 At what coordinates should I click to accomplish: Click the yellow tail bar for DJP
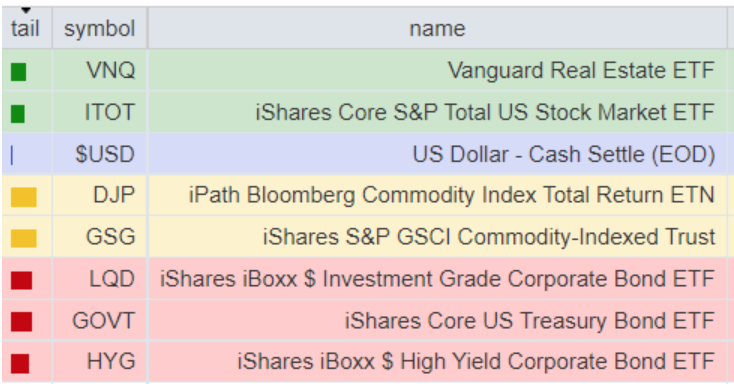[x=23, y=197]
